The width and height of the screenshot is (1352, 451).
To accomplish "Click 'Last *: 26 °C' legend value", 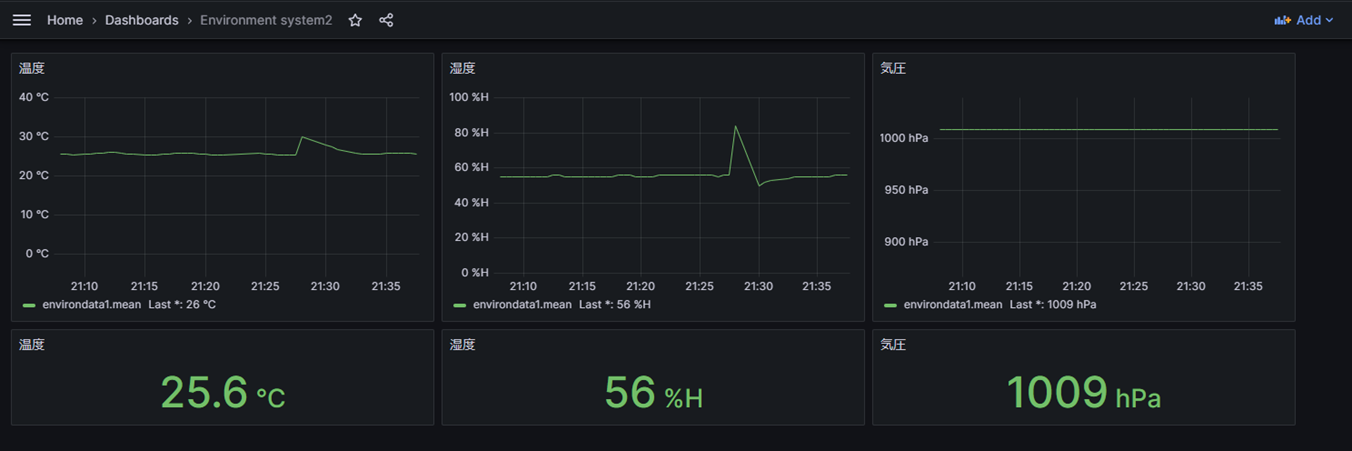I will pos(182,304).
